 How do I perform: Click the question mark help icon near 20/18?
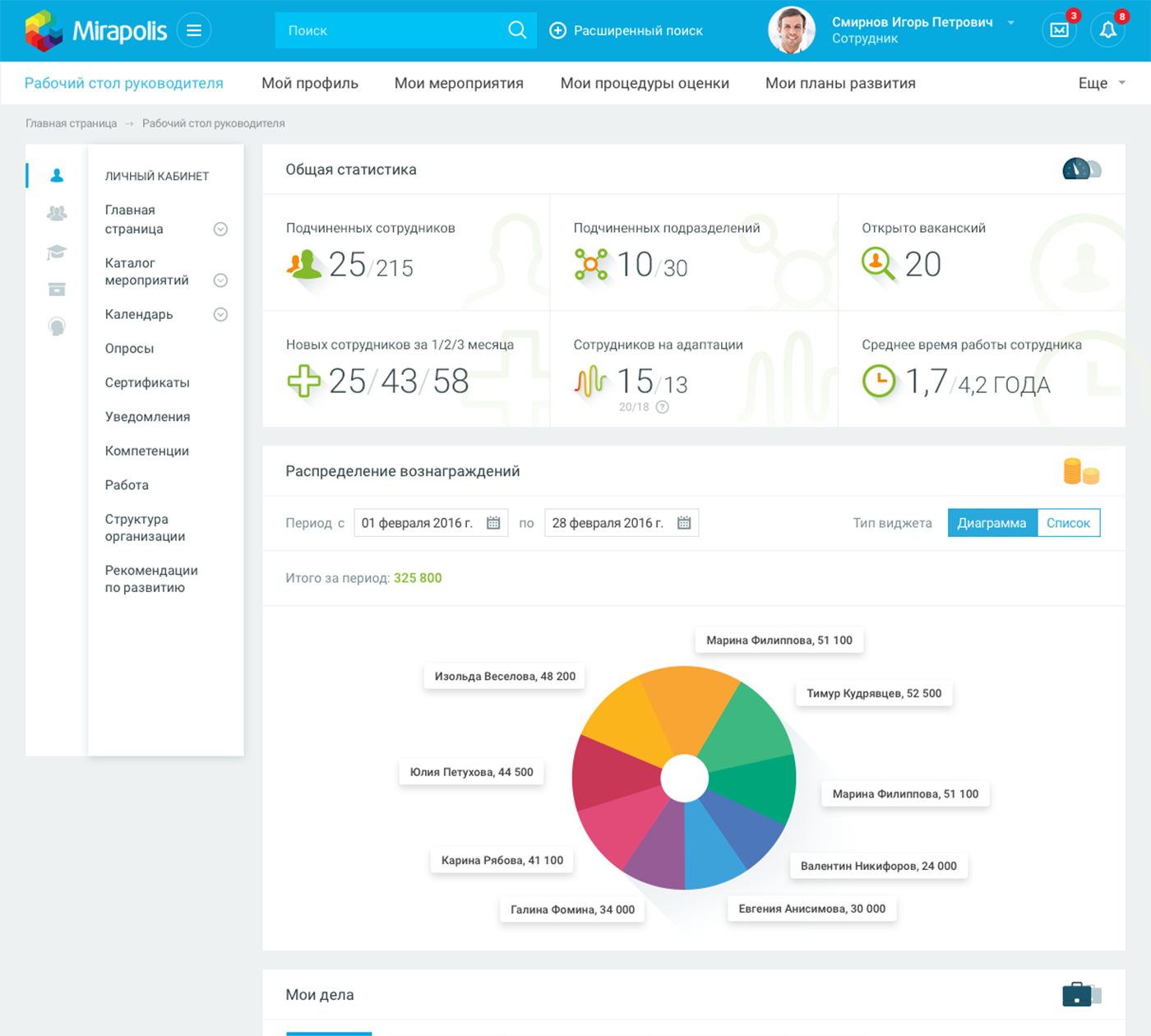tap(662, 407)
